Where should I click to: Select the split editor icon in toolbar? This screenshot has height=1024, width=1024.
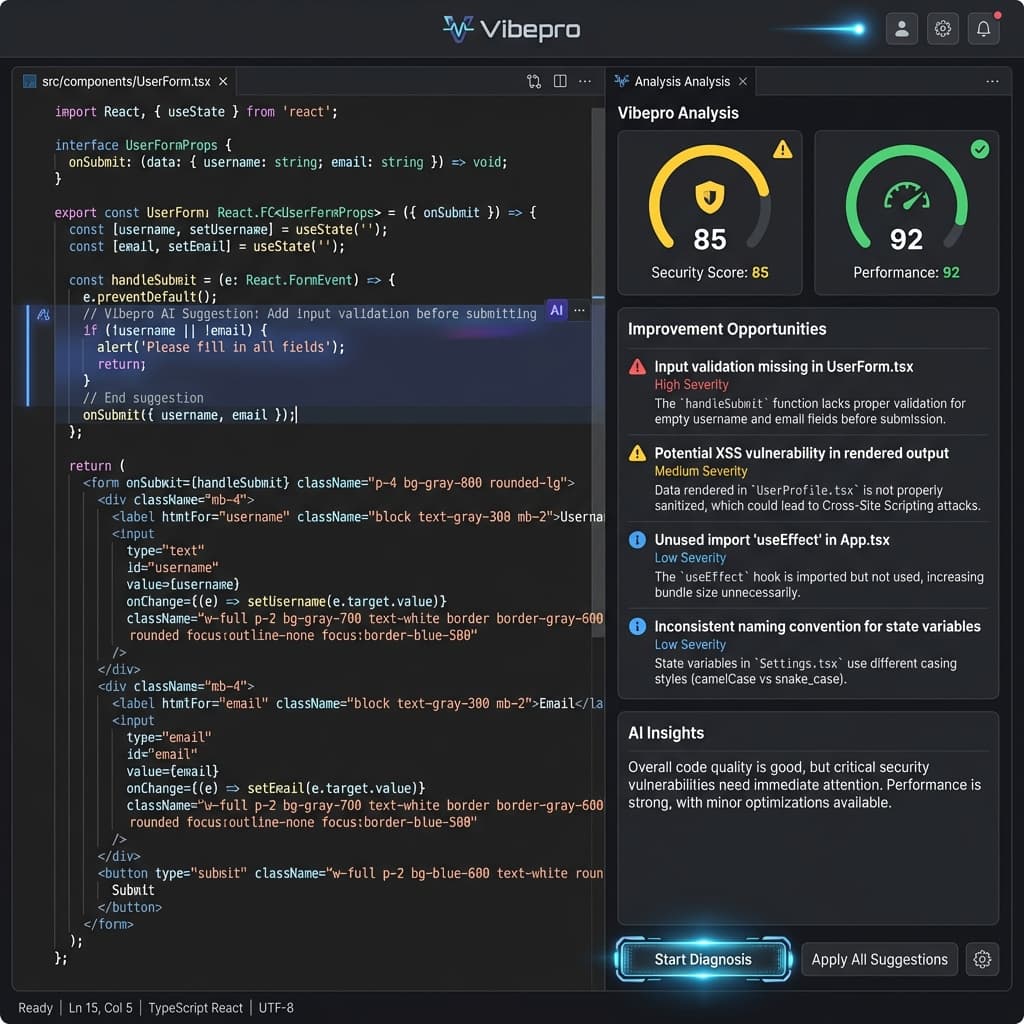(558, 82)
